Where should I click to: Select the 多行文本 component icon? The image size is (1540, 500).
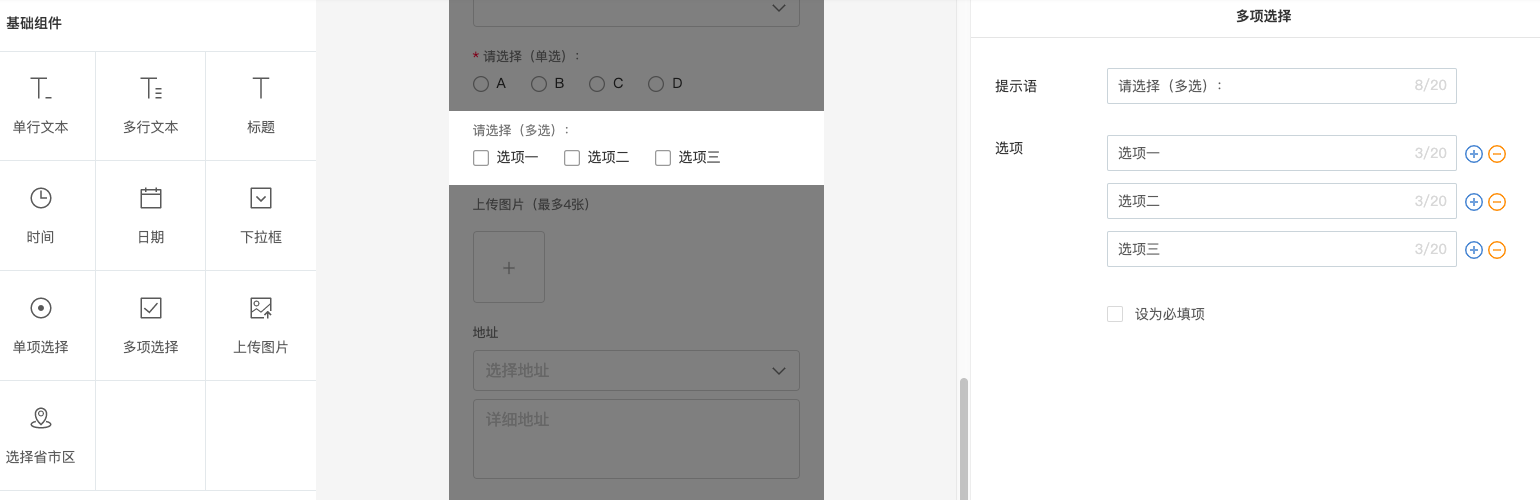click(x=151, y=88)
